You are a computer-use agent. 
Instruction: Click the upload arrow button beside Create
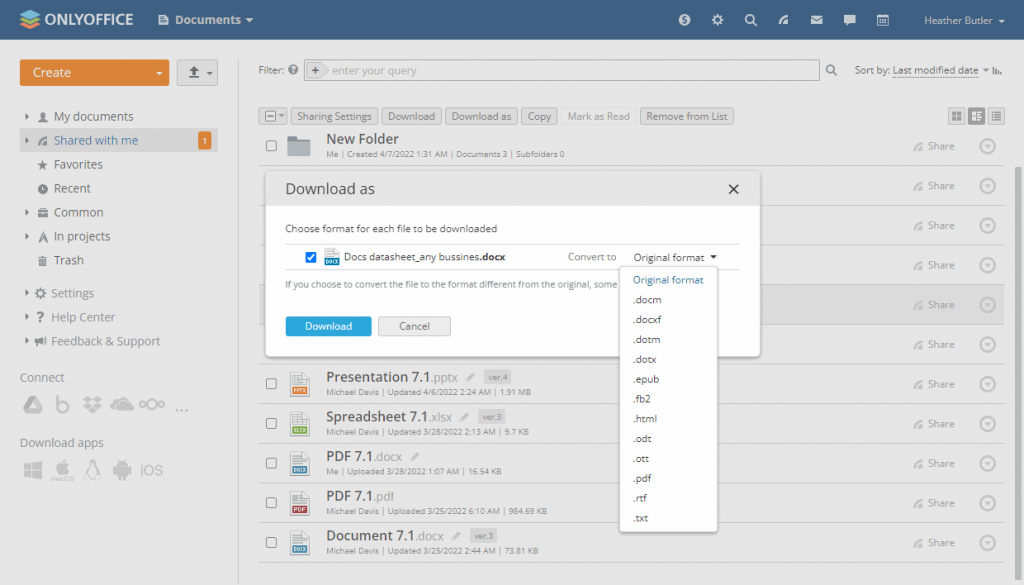point(197,72)
